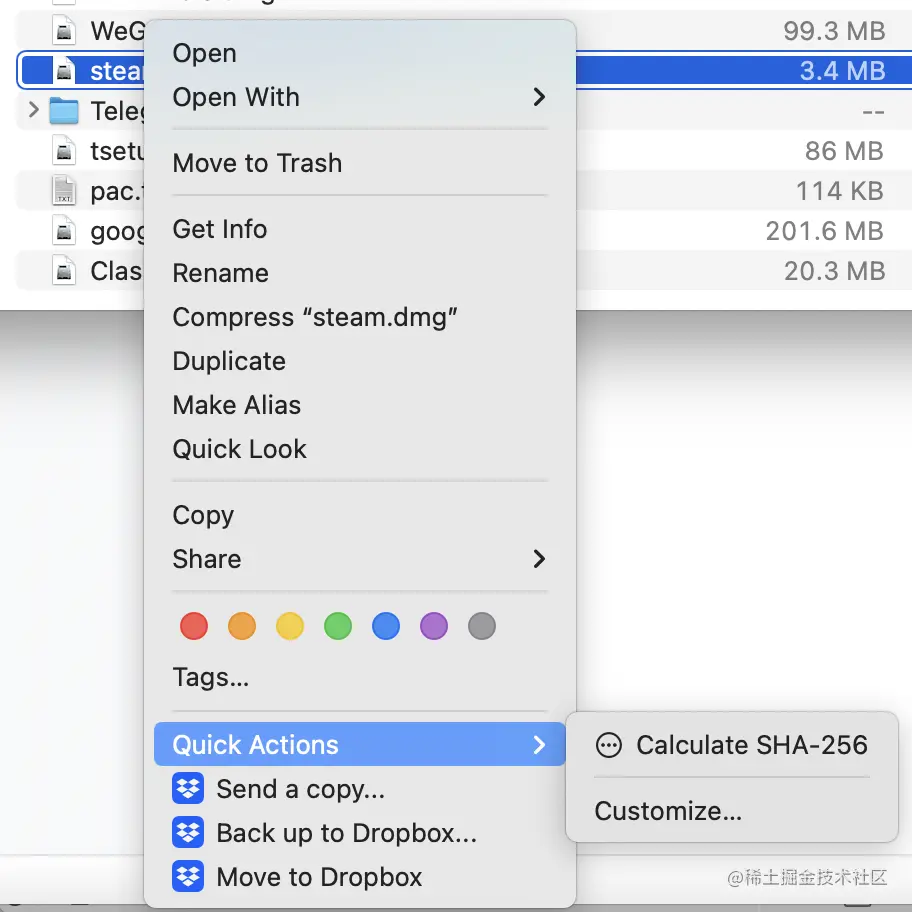
Task: Click Rename in context menu
Action: click(x=220, y=273)
